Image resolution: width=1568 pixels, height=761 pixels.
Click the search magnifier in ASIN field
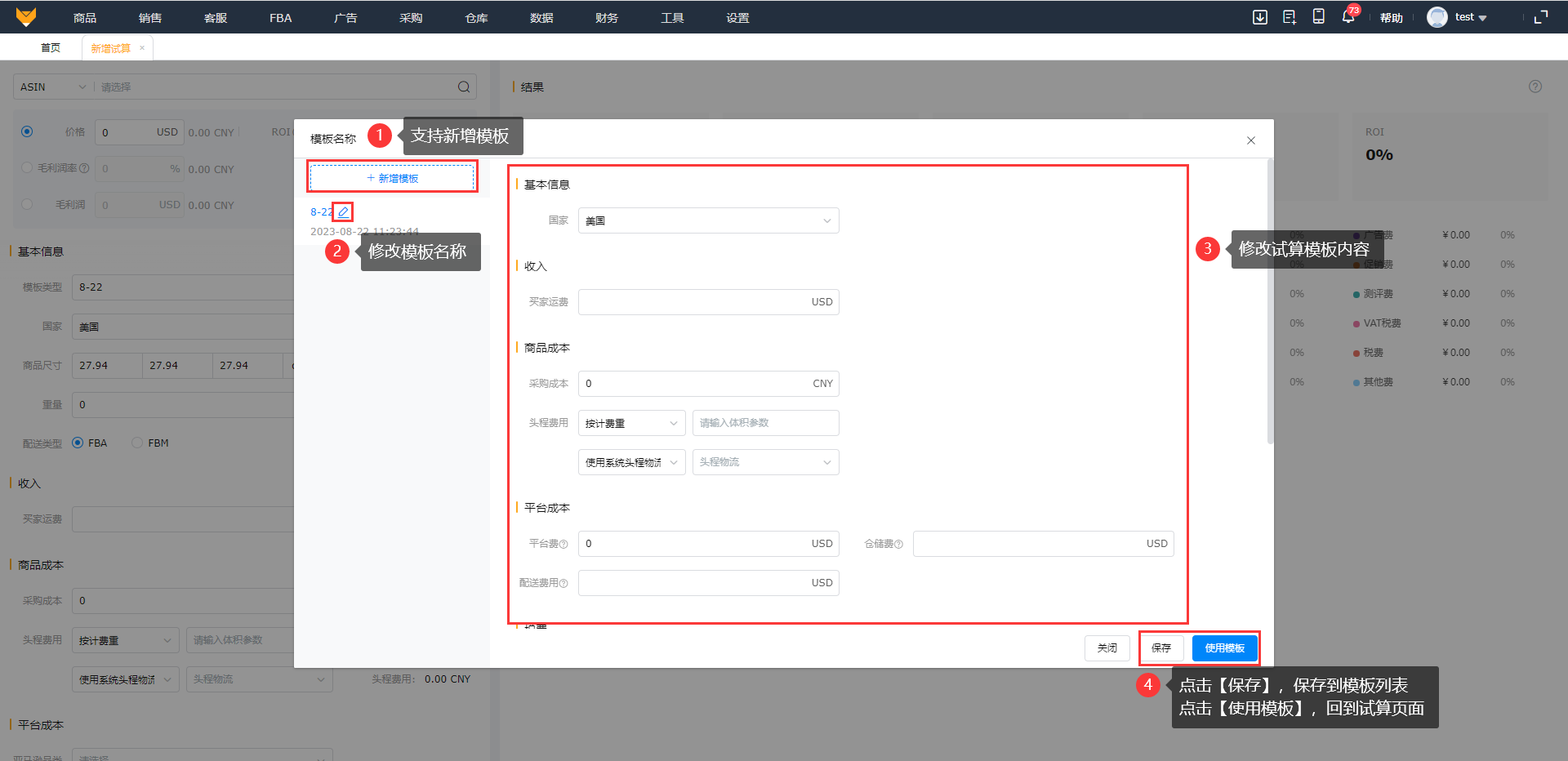point(464,87)
